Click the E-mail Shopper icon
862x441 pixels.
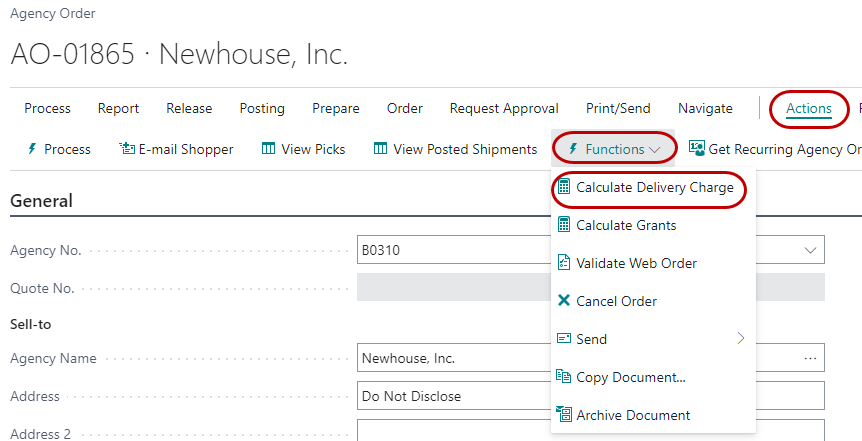(x=127, y=149)
